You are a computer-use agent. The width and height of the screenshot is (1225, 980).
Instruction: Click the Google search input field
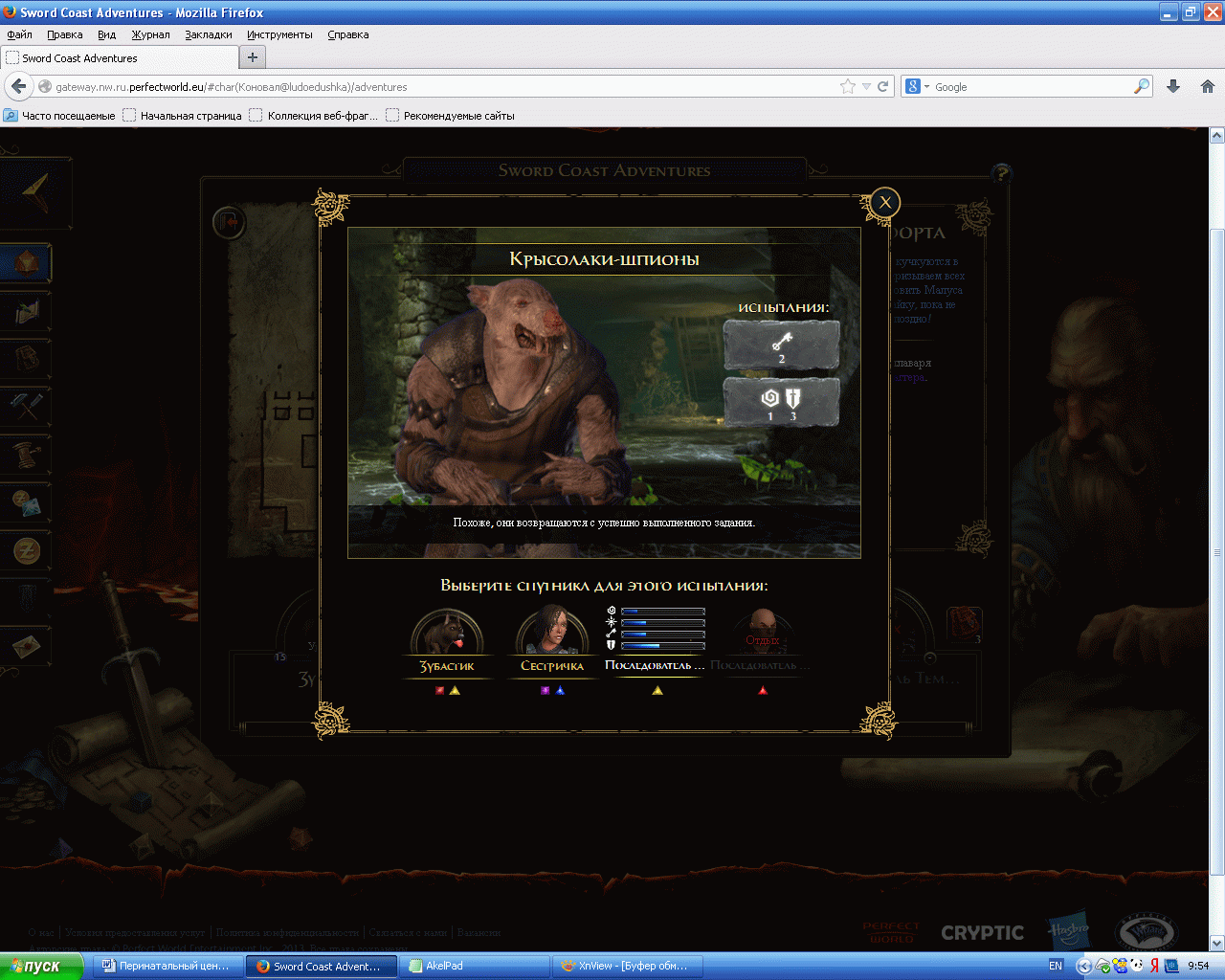[1032, 86]
